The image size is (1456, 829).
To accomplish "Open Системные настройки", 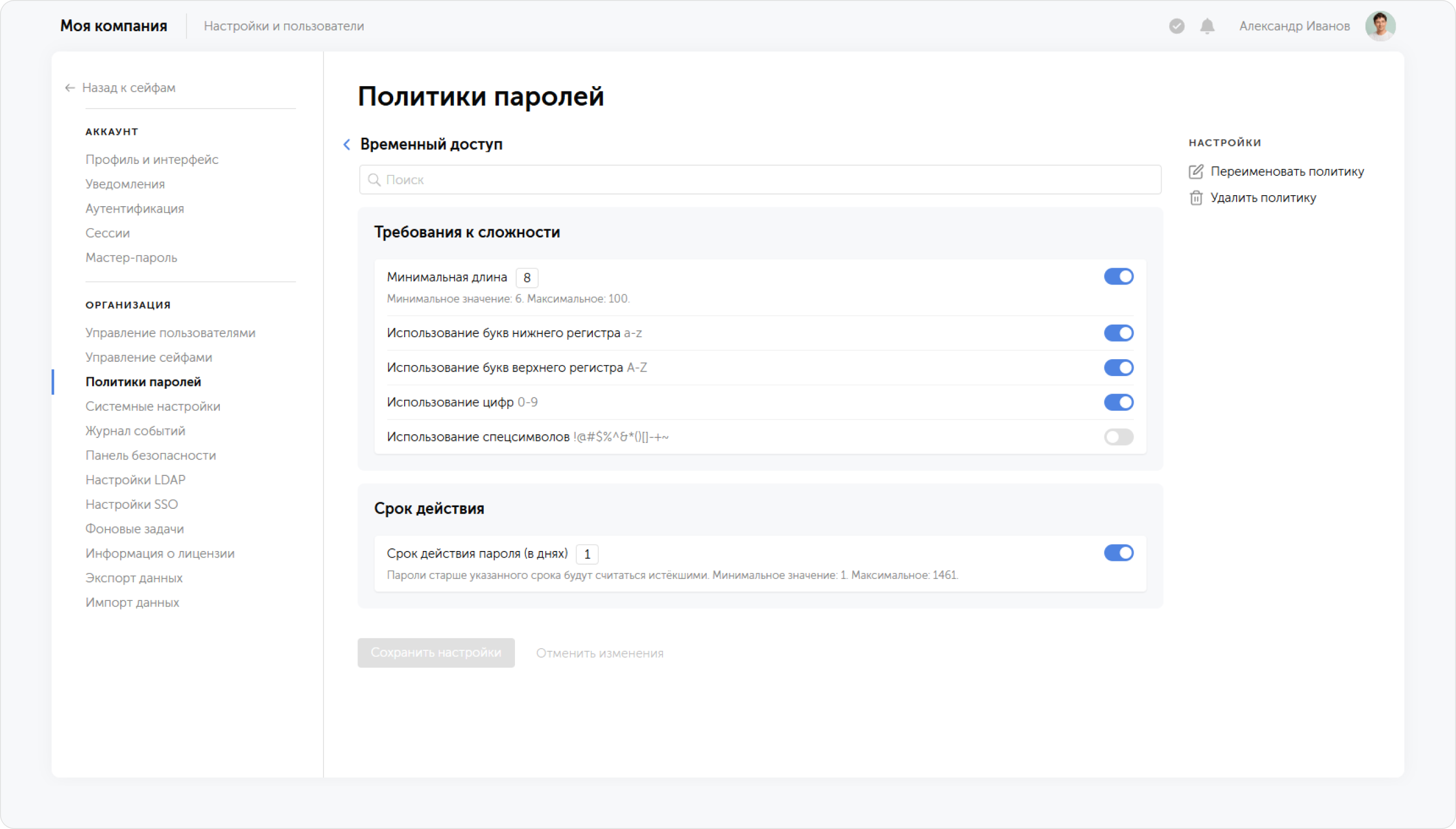I will click(152, 406).
